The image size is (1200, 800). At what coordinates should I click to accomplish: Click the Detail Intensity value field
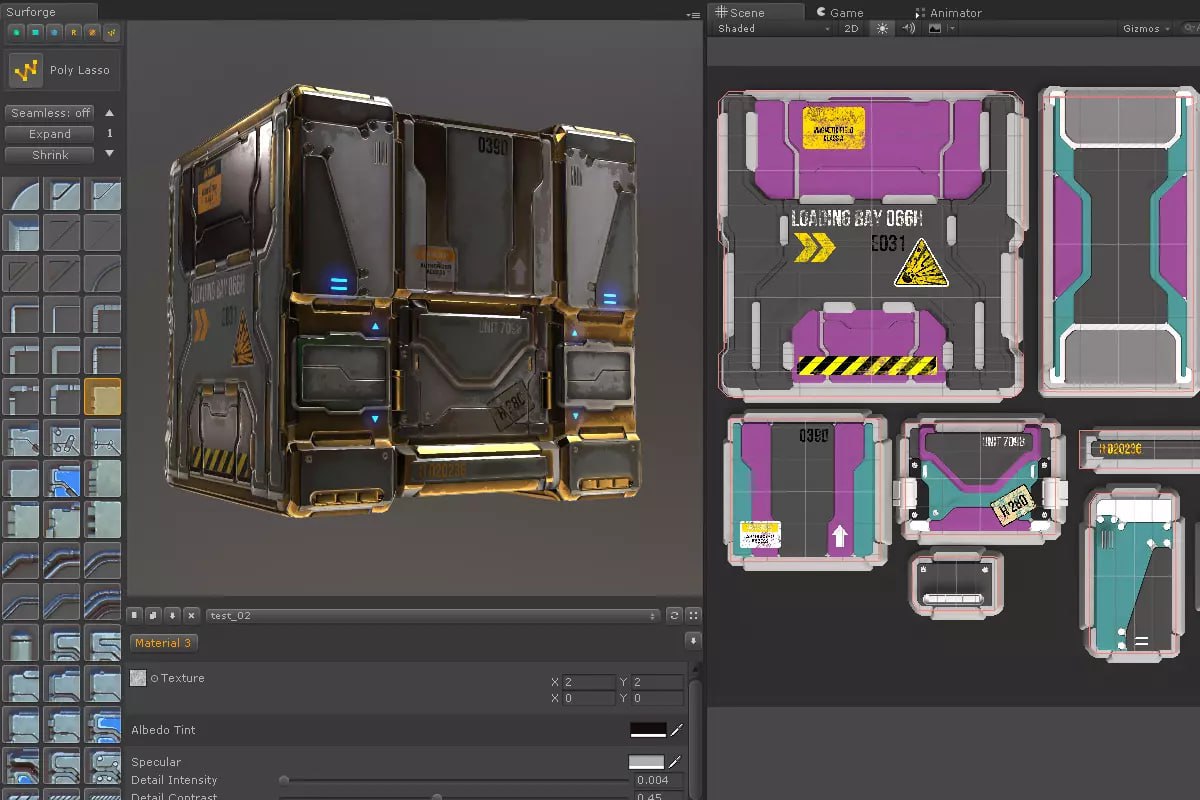point(658,780)
